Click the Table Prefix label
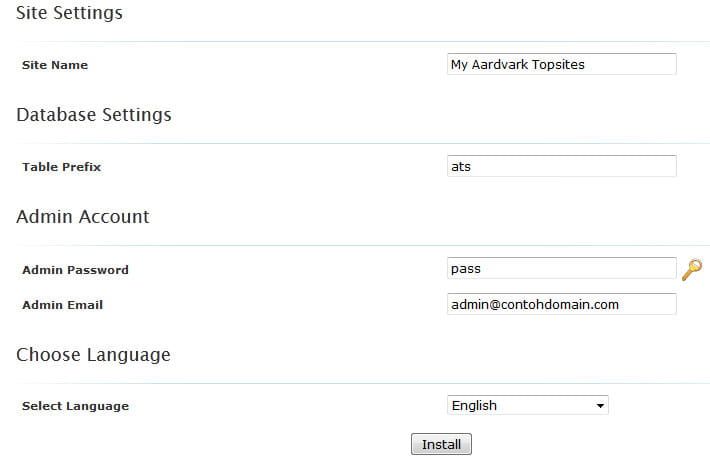710x460 pixels. click(61, 167)
